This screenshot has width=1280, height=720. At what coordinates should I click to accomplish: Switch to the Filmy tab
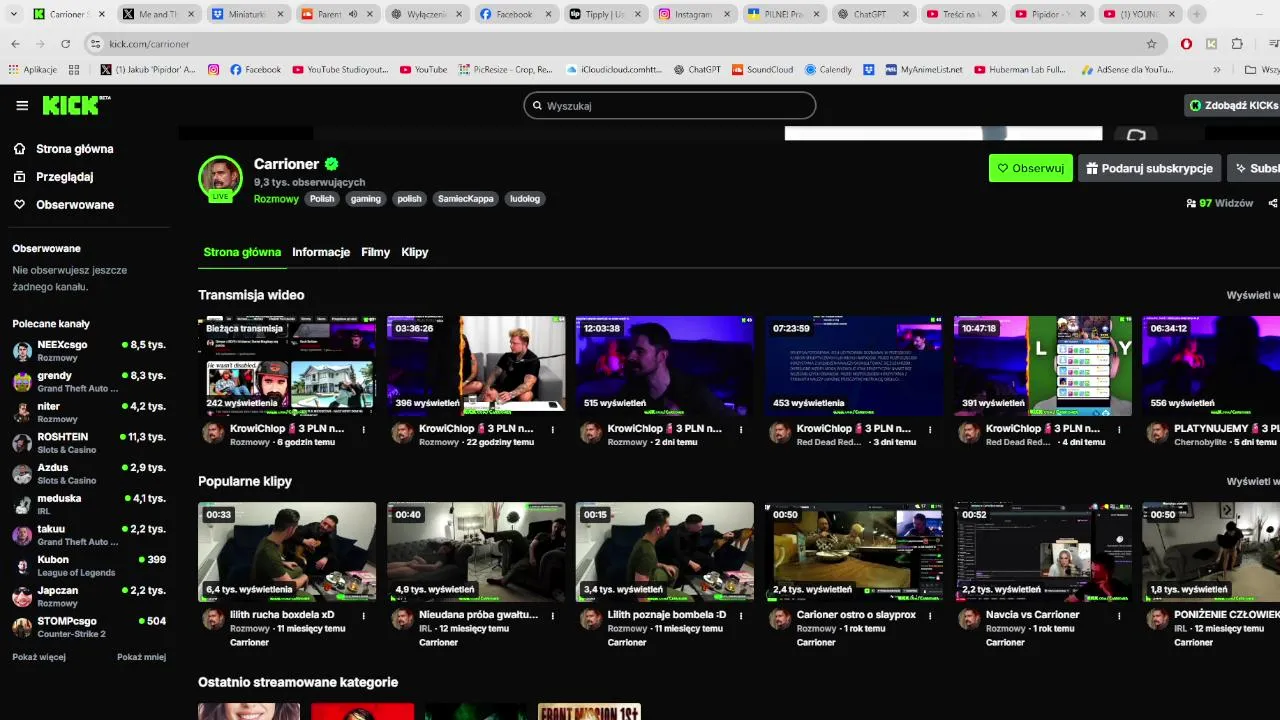(376, 252)
